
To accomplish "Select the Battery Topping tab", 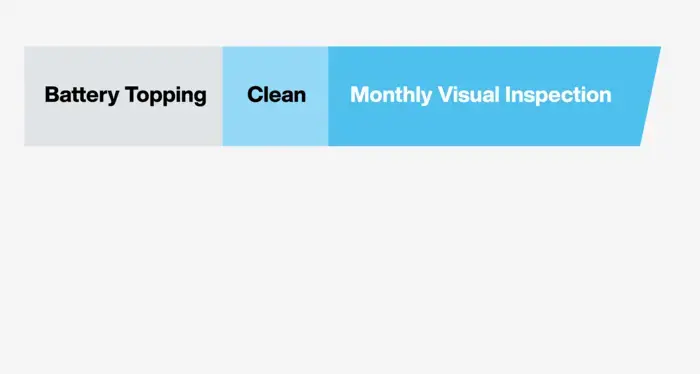I will pos(123,96).
